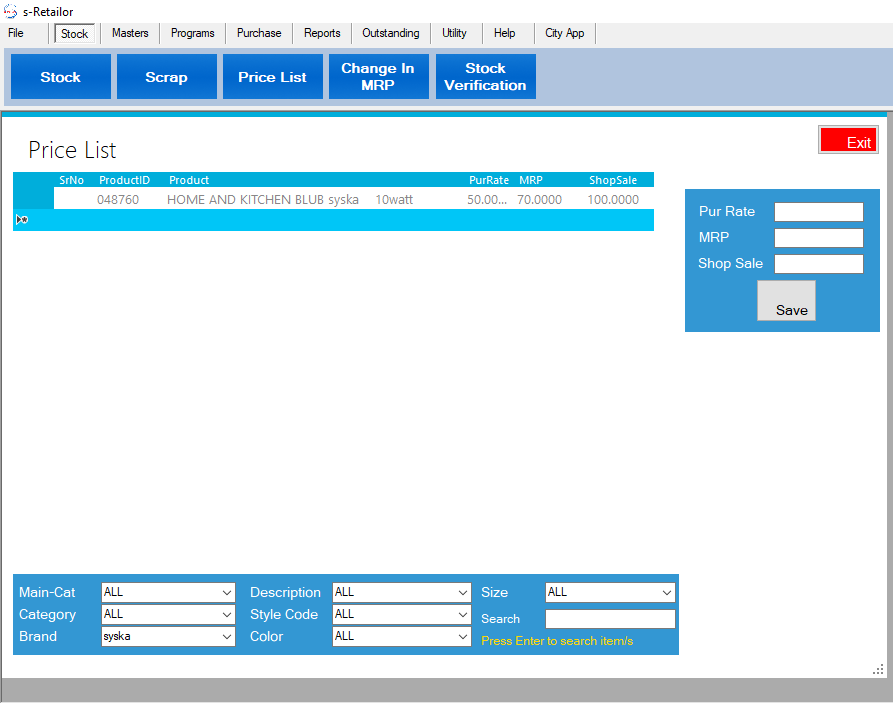Click the Pur Rate input field
The width and height of the screenshot is (893, 703).
(x=818, y=212)
